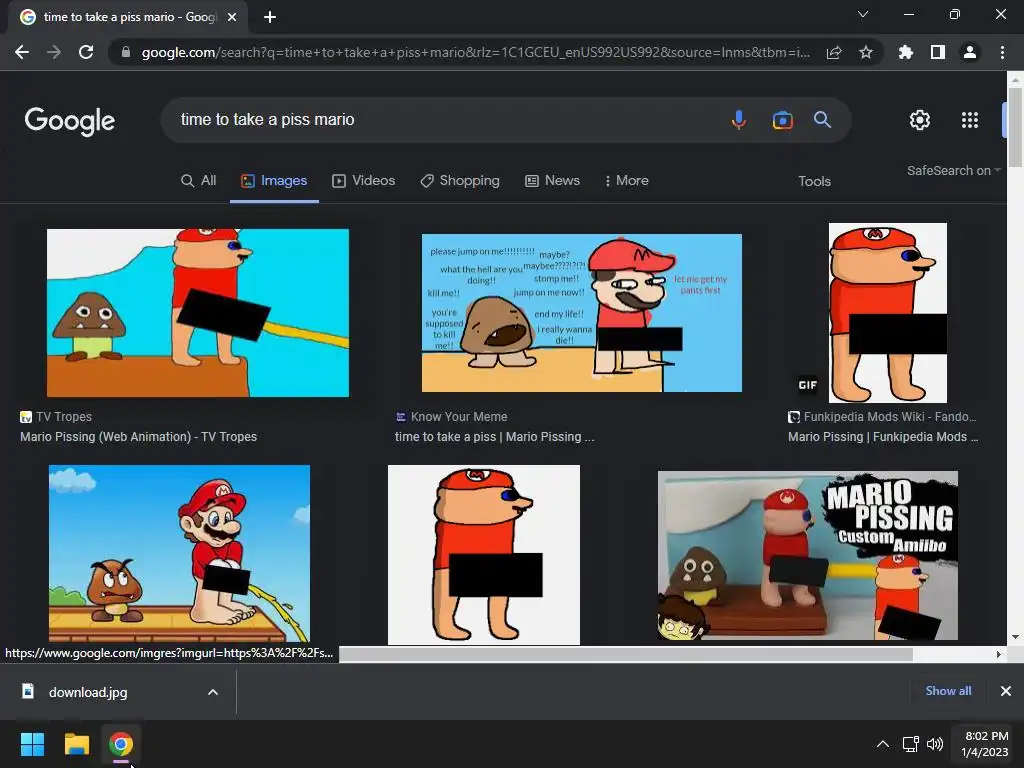Open the tab search chevron
The image size is (1024, 768).
pyautogui.click(x=863, y=14)
